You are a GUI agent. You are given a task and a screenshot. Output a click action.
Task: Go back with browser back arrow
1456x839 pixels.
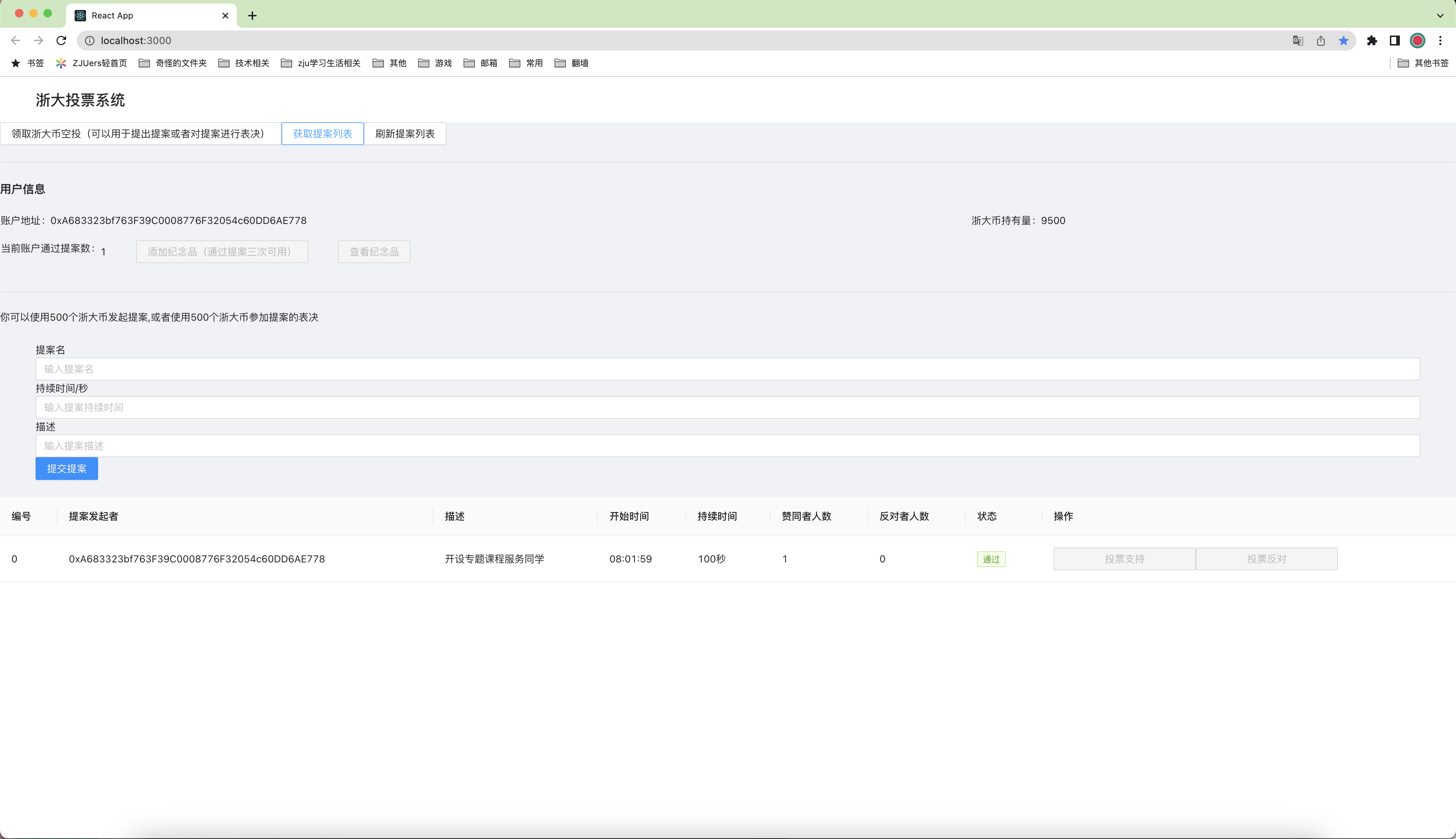click(16, 40)
